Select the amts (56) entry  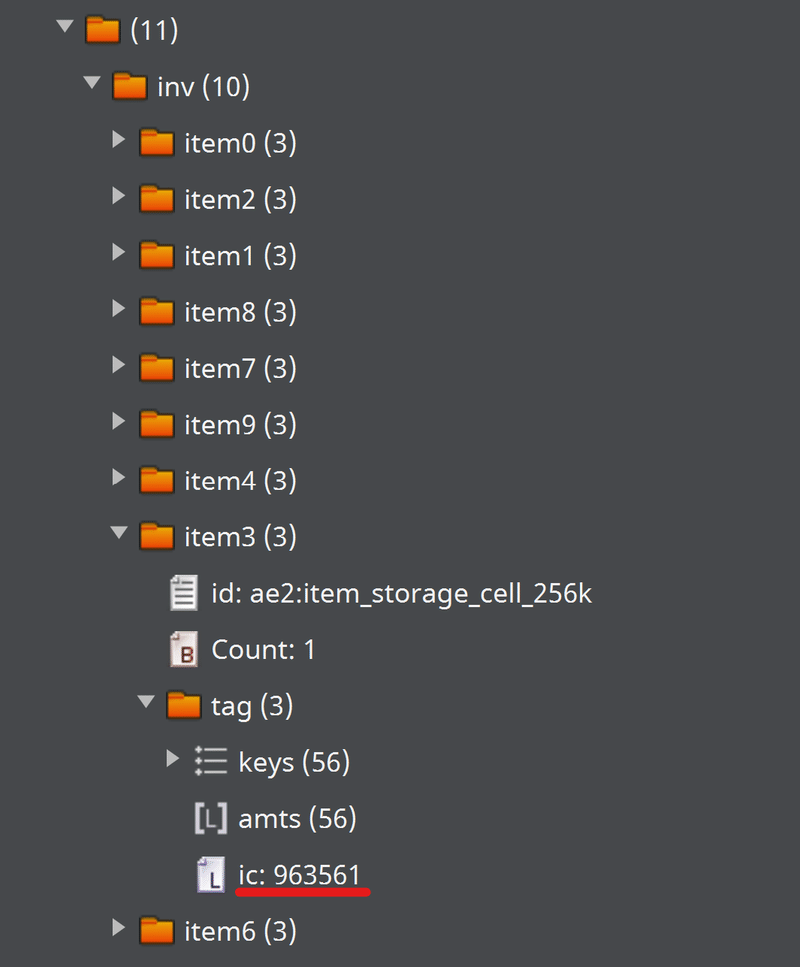[297, 818]
